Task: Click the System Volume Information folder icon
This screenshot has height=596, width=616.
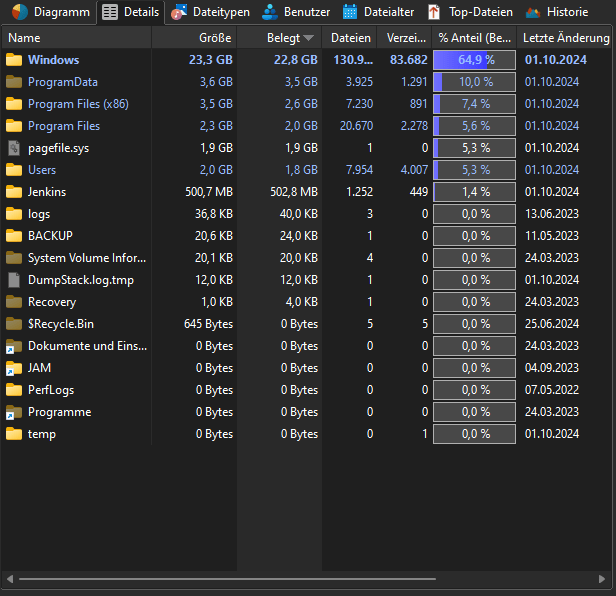Action: click(14, 258)
